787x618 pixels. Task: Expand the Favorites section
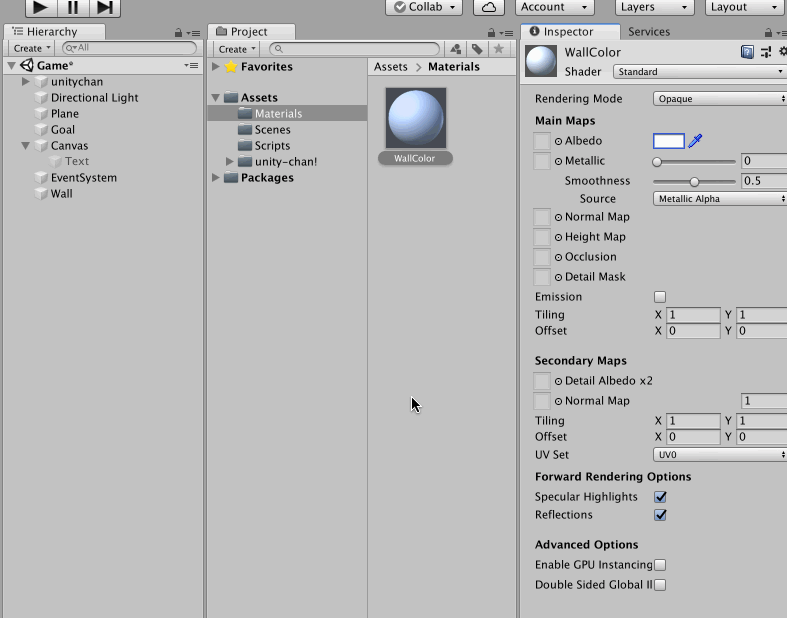[x=216, y=66]
